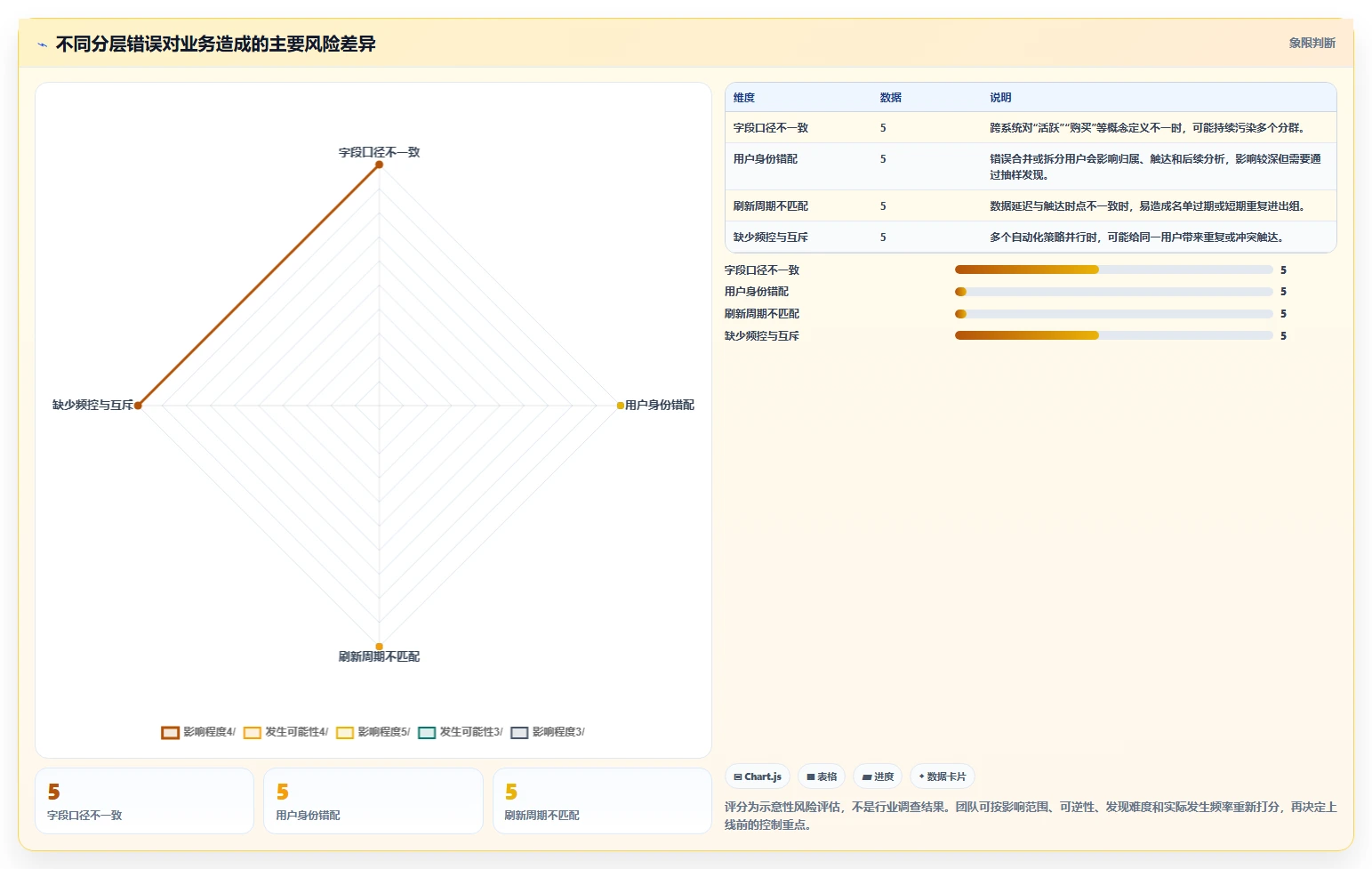The height and width of the screenshot is (869, 1372).
Task: Open the 字段口径不一致 stat card
Action: pos(144,801)
